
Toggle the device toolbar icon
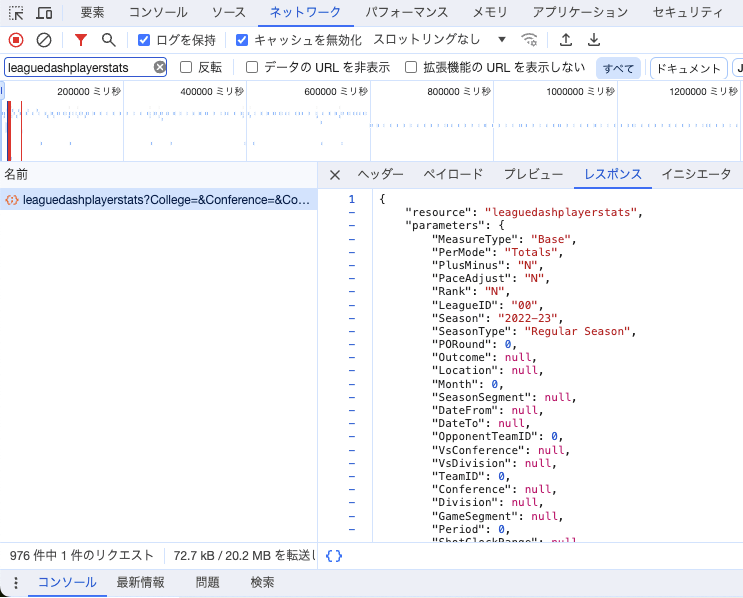[44, 13]
